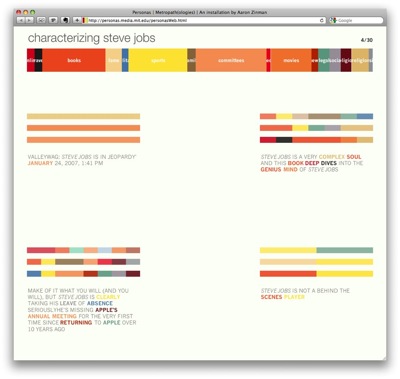The height and width of the screenshot is (379, 400).
Task: Select the gray 'social' category segment
Action: coord(335,60)
